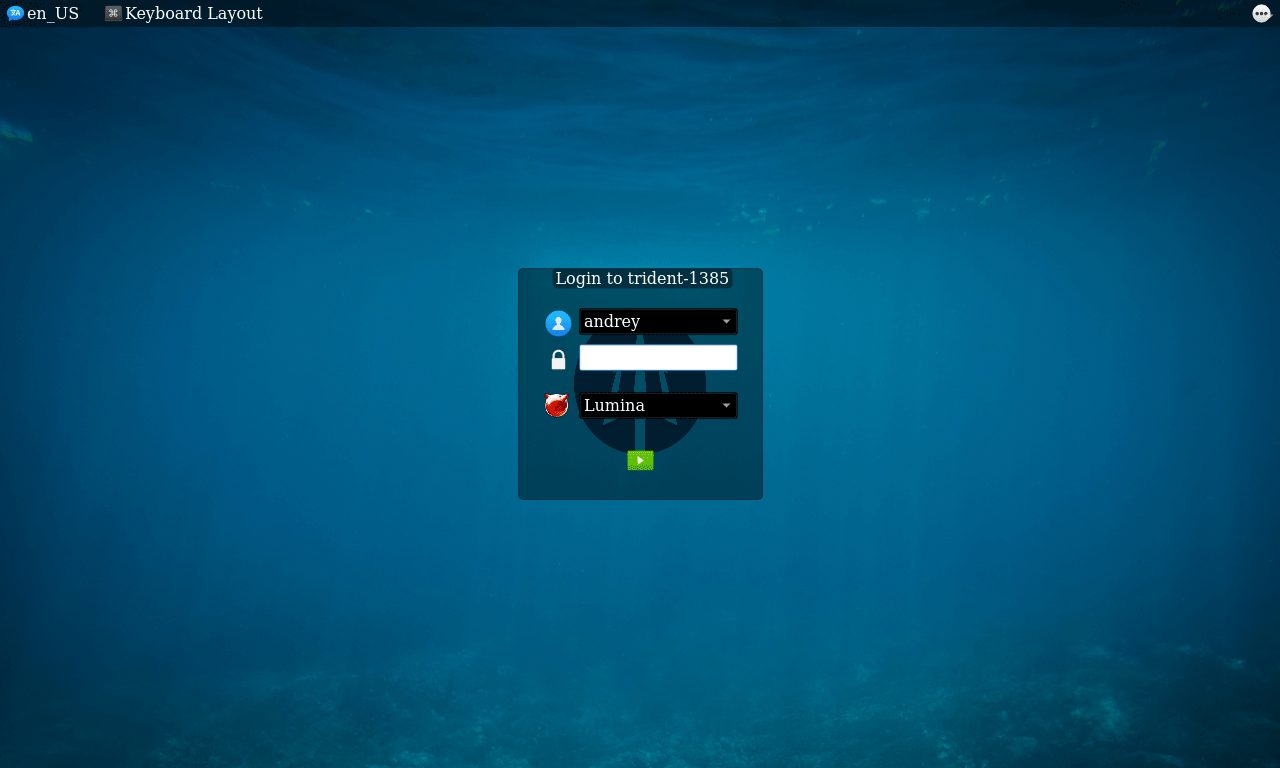The width and height of the screenshot is (1280, 768).
Task: Expand the andrey username dropdown
Action: [658, 321]
